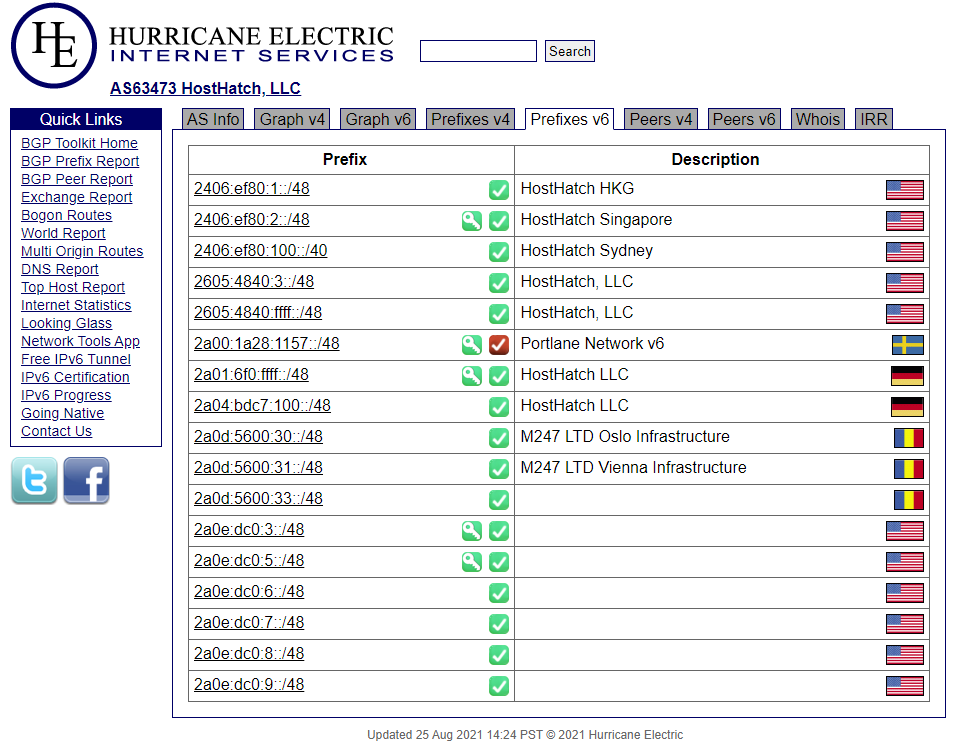Open World Report link
This screenshot has height=749, width=959.
pyautogui.click(x=63, y=234)
